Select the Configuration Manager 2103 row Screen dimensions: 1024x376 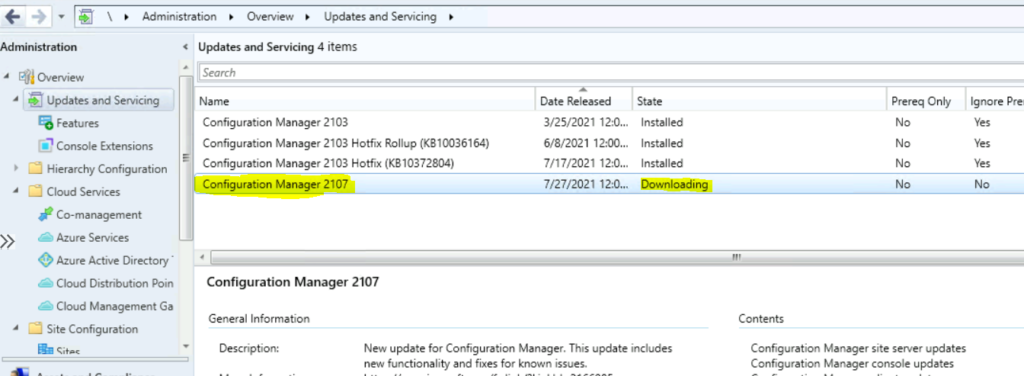pos(609,122)
